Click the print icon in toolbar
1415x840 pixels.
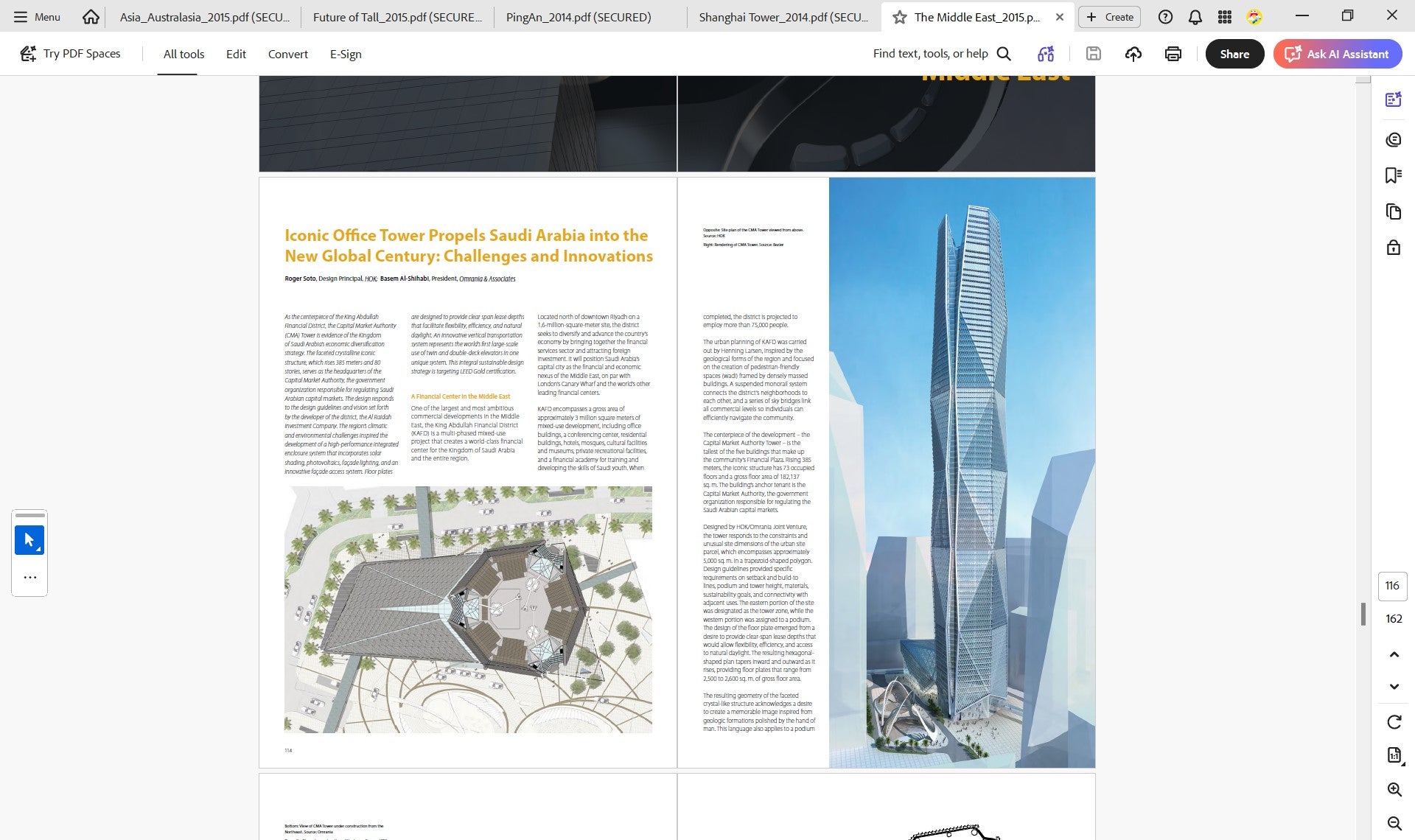pyautogui.click(x=1173, y=54)
